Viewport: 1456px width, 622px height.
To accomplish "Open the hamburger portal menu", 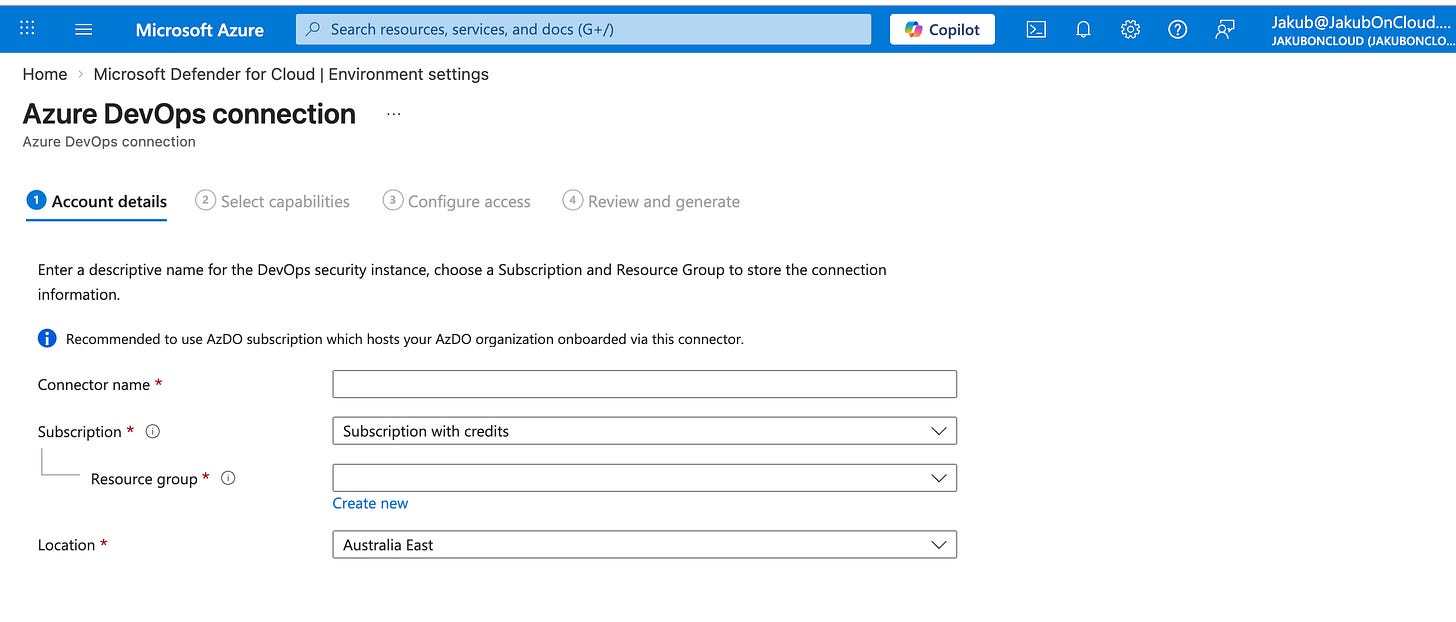I will pos(84,29).
